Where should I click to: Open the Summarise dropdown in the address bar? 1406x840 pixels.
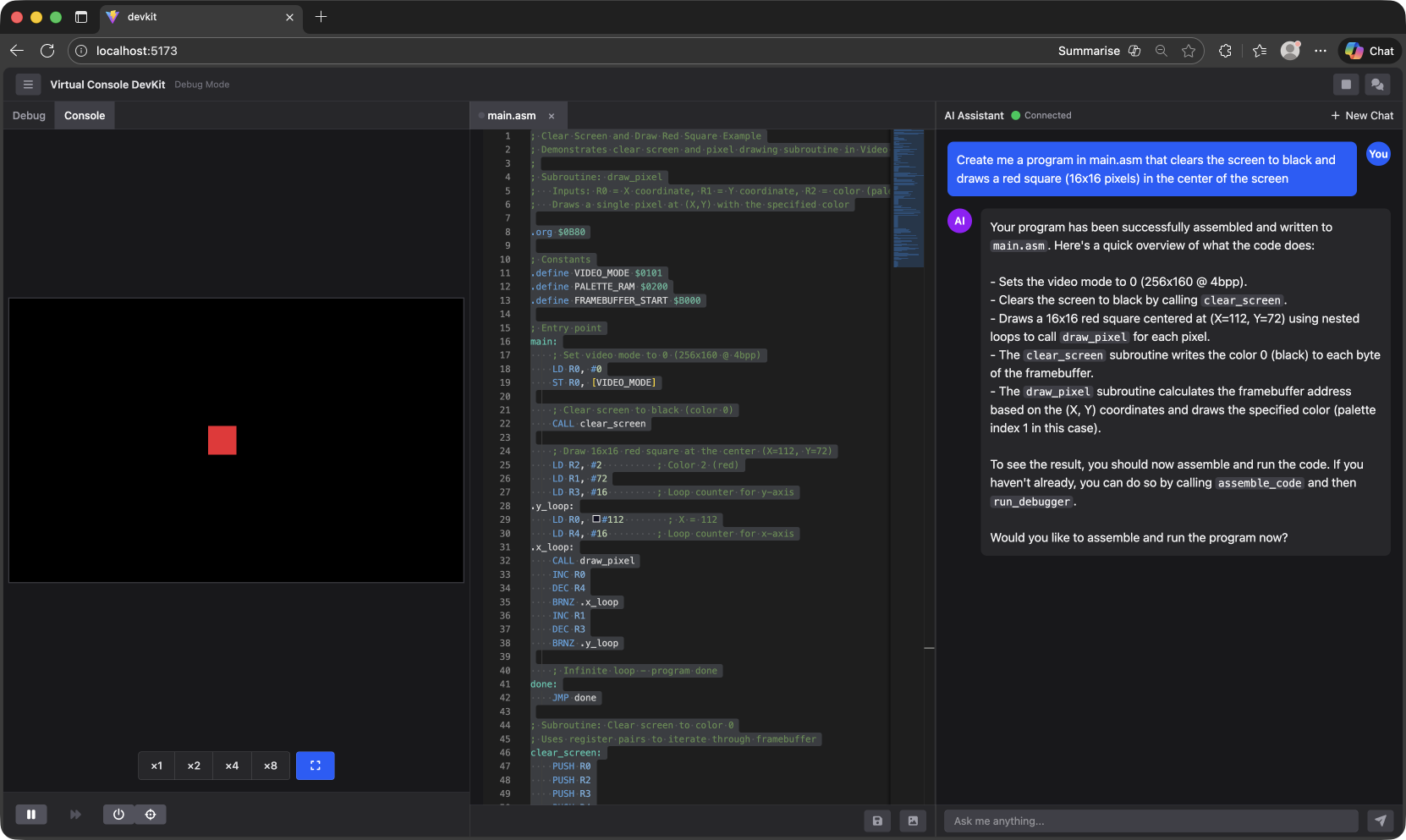(1090, 51)
